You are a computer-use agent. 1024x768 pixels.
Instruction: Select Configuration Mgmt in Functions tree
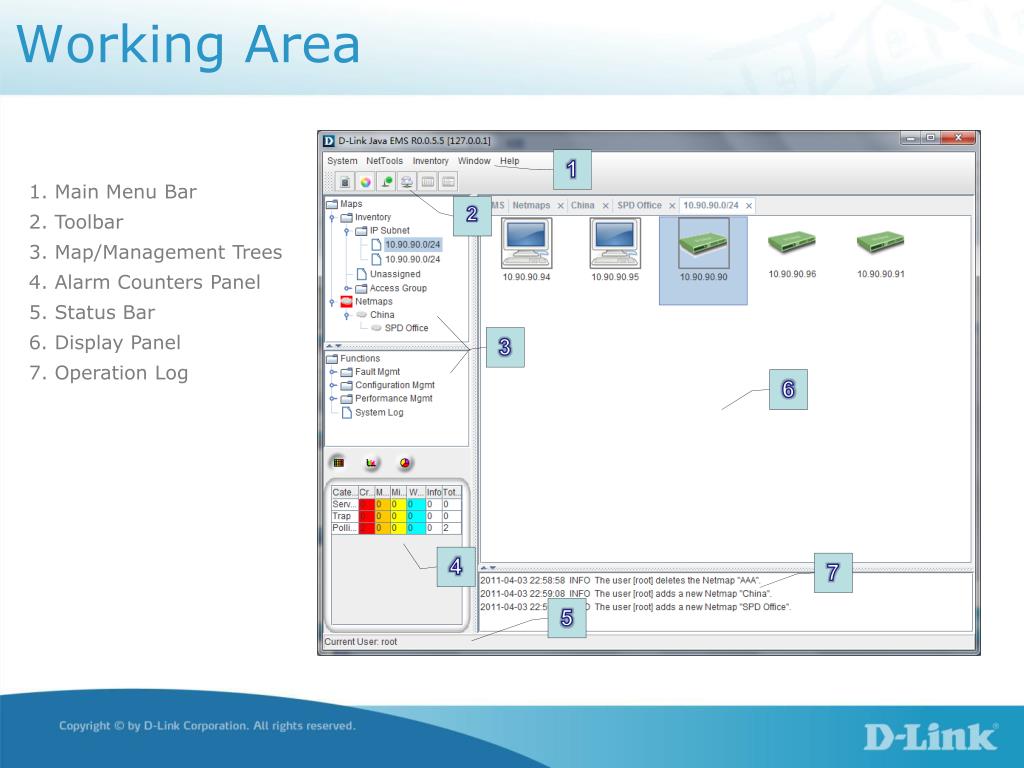coord(394,385)
